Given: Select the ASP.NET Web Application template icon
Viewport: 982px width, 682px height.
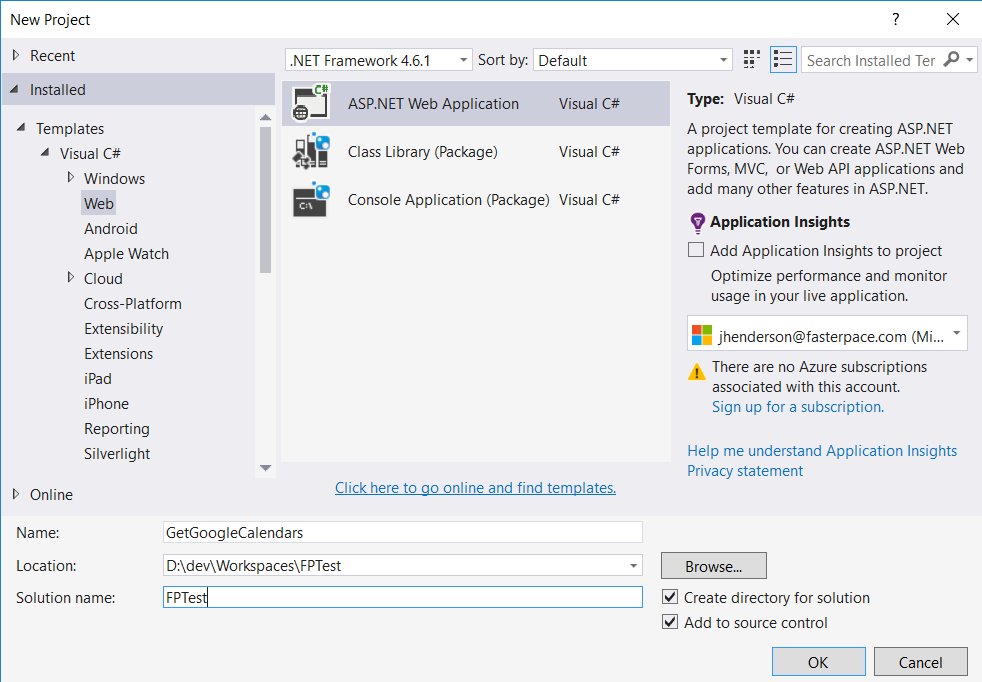Looking at the screenshot, I should [311, 103].
